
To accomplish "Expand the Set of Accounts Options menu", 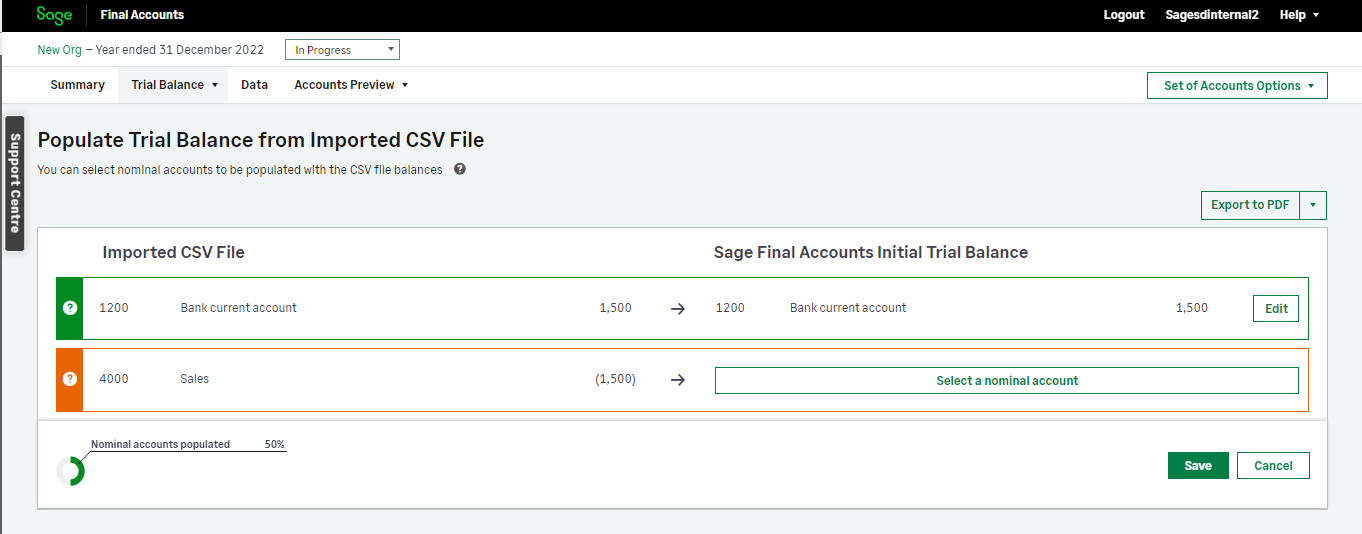I will tap(1237, 86).
